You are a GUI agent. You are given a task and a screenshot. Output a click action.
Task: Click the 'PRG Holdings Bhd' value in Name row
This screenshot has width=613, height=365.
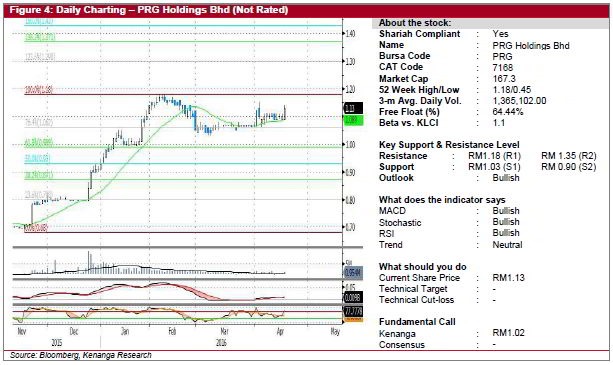(x=531, y=46)
